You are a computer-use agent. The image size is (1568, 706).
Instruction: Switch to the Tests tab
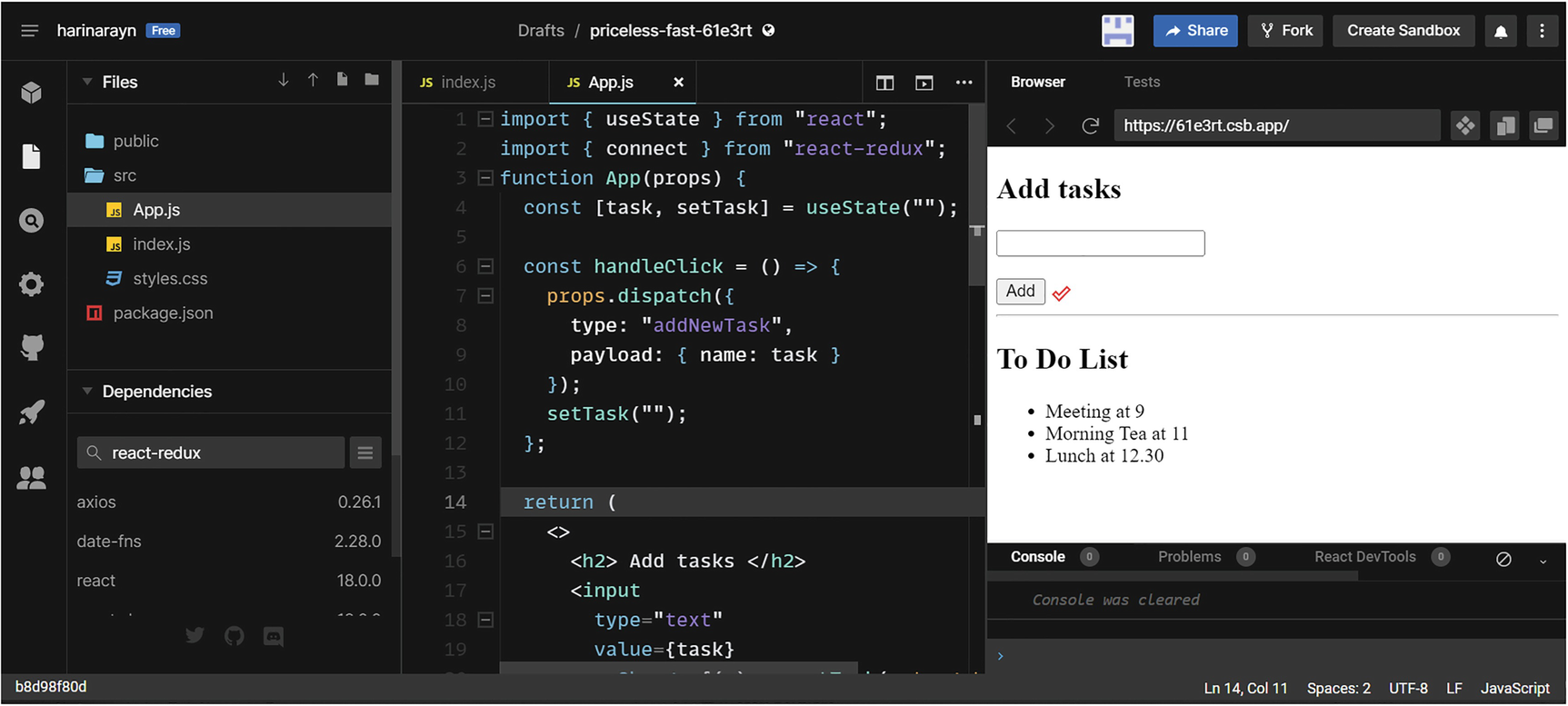click(x=1142, y=82)
